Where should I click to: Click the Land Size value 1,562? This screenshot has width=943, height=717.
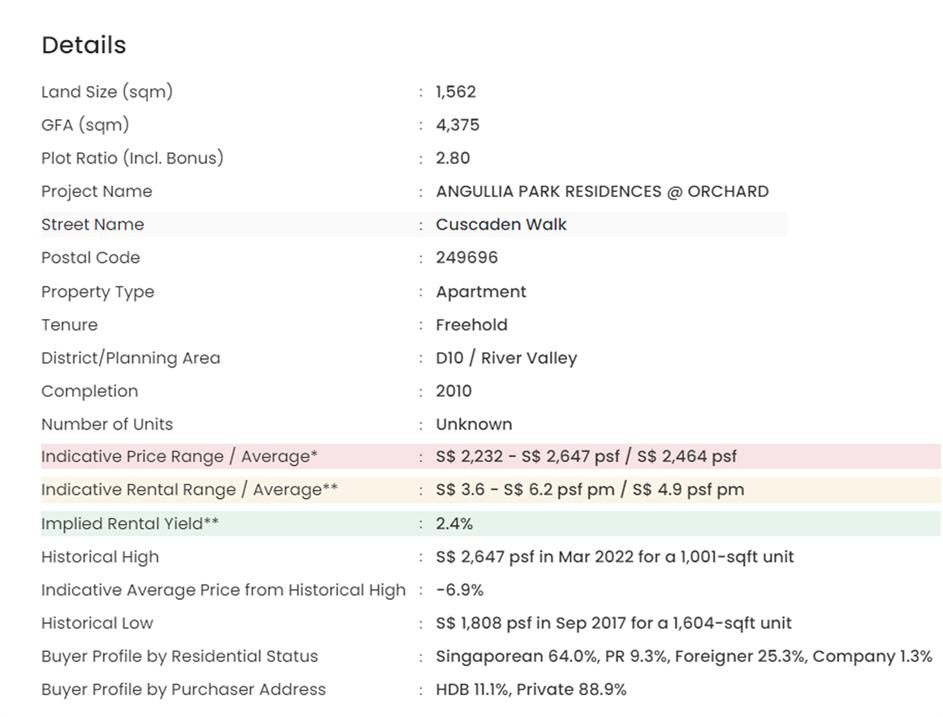[x=456, y=91]
